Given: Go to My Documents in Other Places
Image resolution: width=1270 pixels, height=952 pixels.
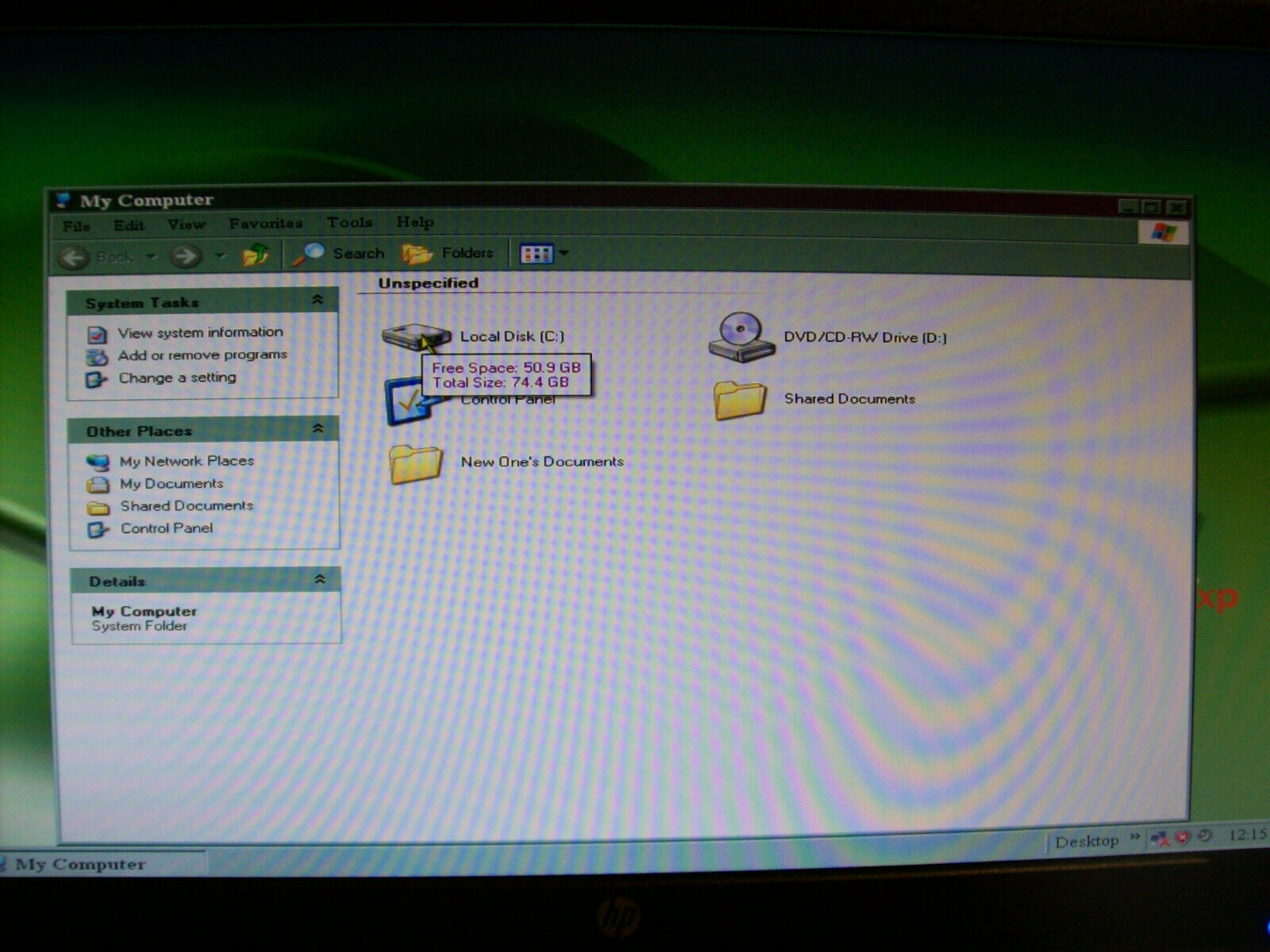Looking at the screenshot, I should [x=171, y=484].
